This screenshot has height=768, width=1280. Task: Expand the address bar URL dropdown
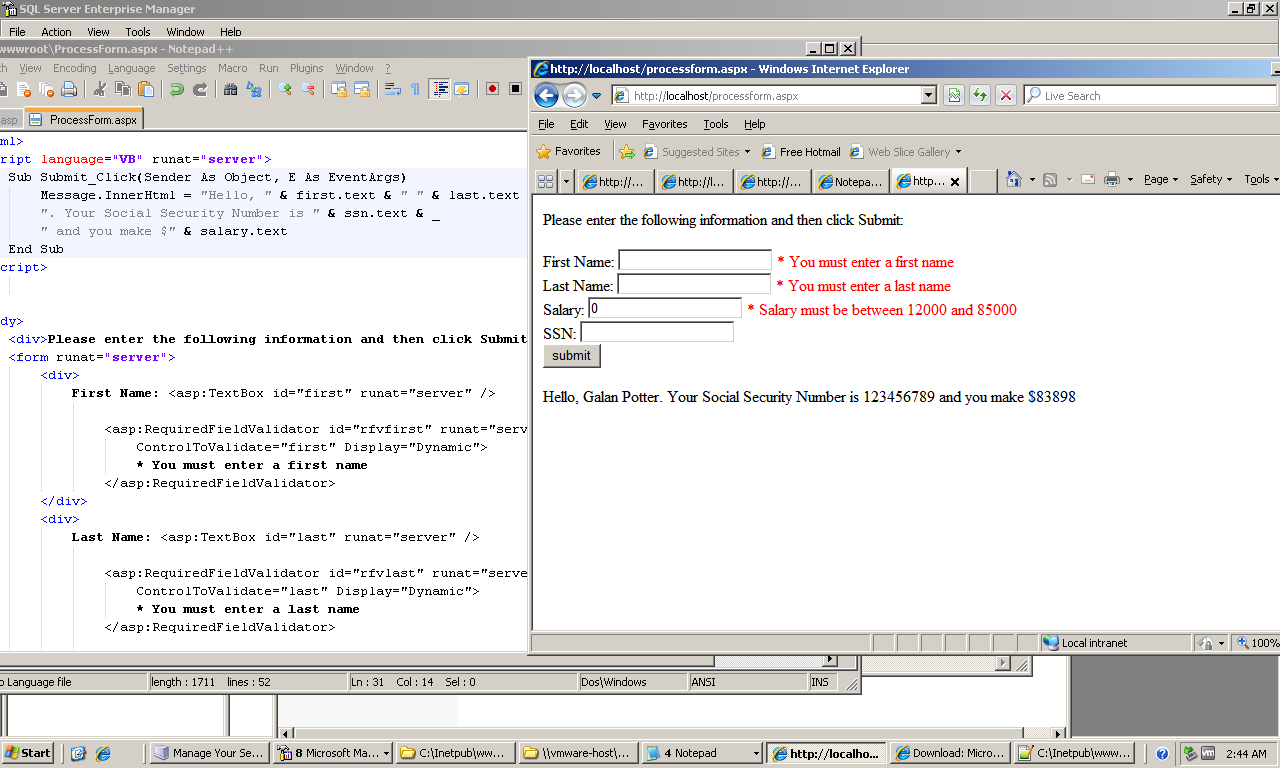[x=929, y=96]
